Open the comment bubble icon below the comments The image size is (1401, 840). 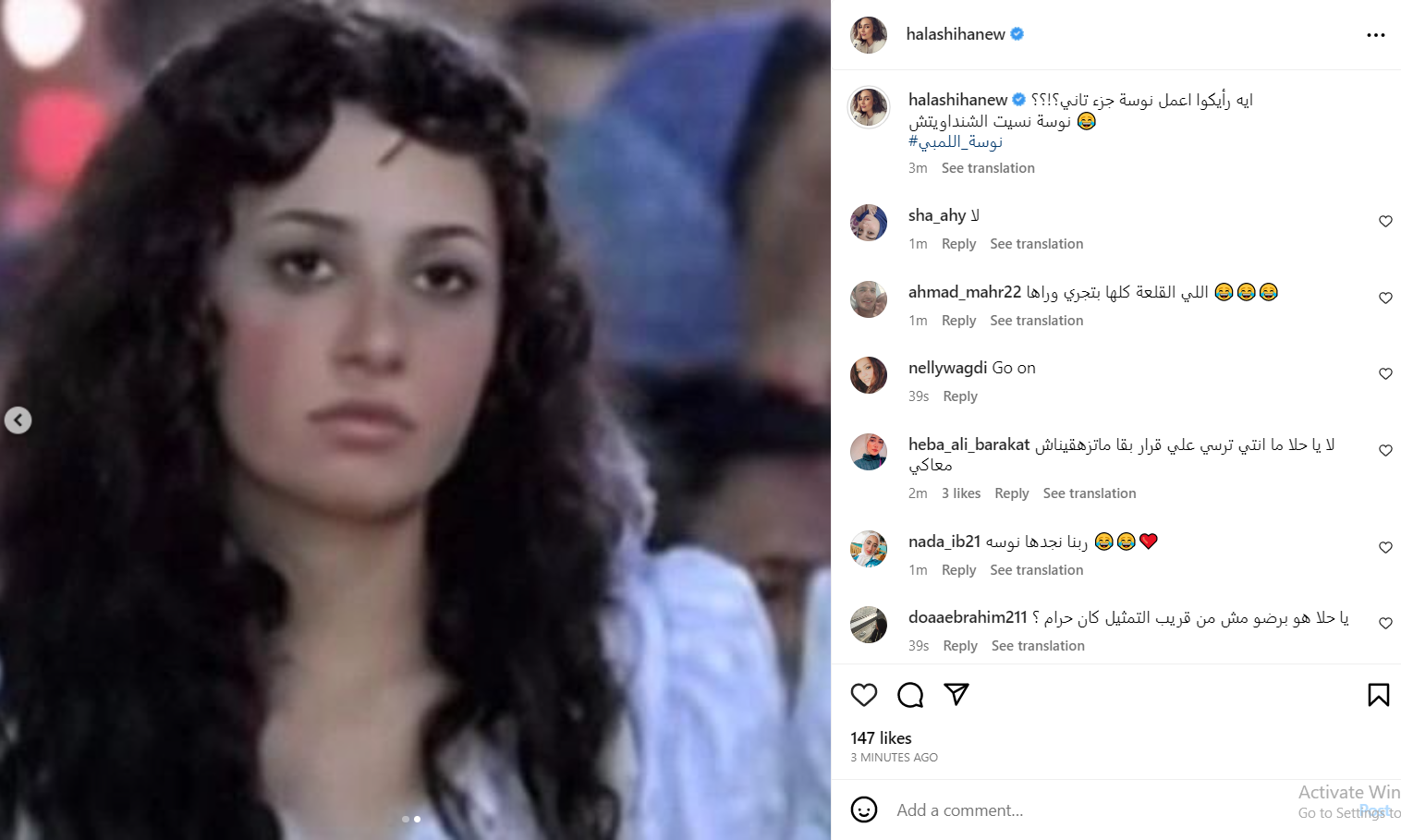pos(910,695)
